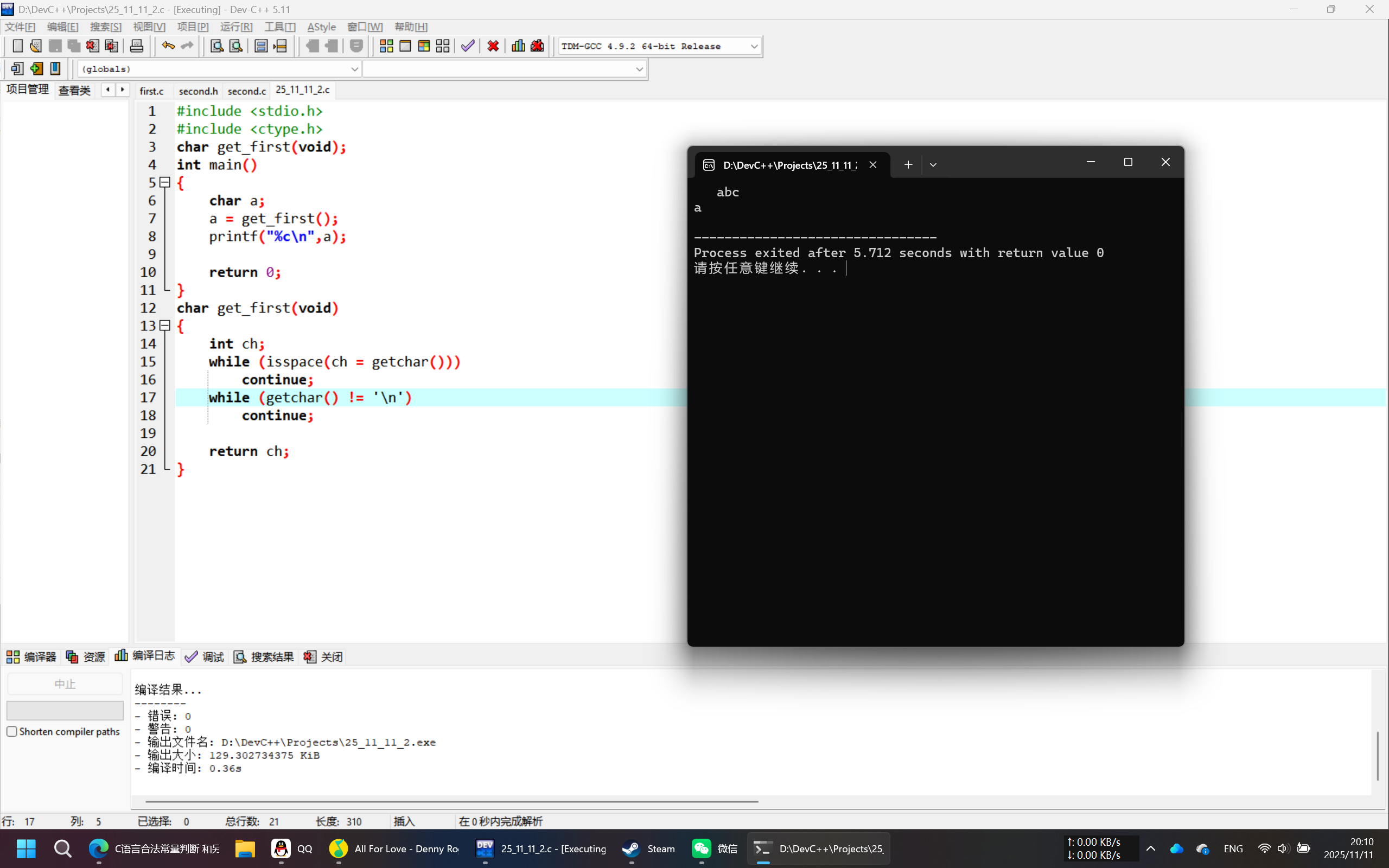The width and height of the screenshot is (1389, 868).
Task: Click the purple checkmark syntax check icon
Action: (468, 46)
